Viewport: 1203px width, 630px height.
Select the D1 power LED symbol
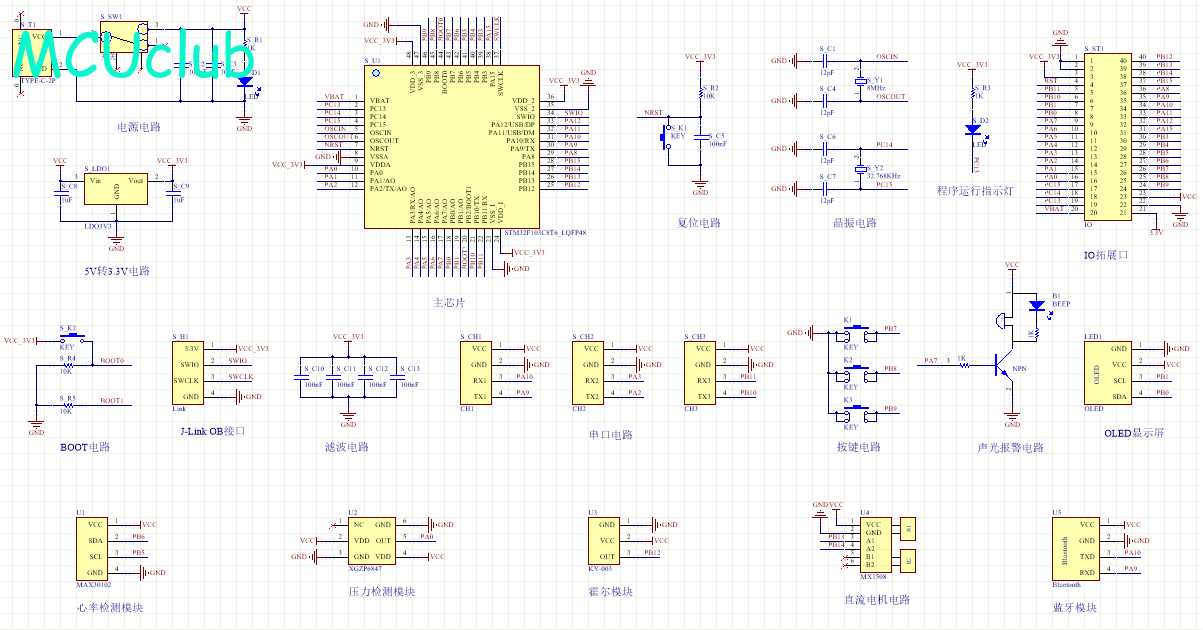click(245, 80)
